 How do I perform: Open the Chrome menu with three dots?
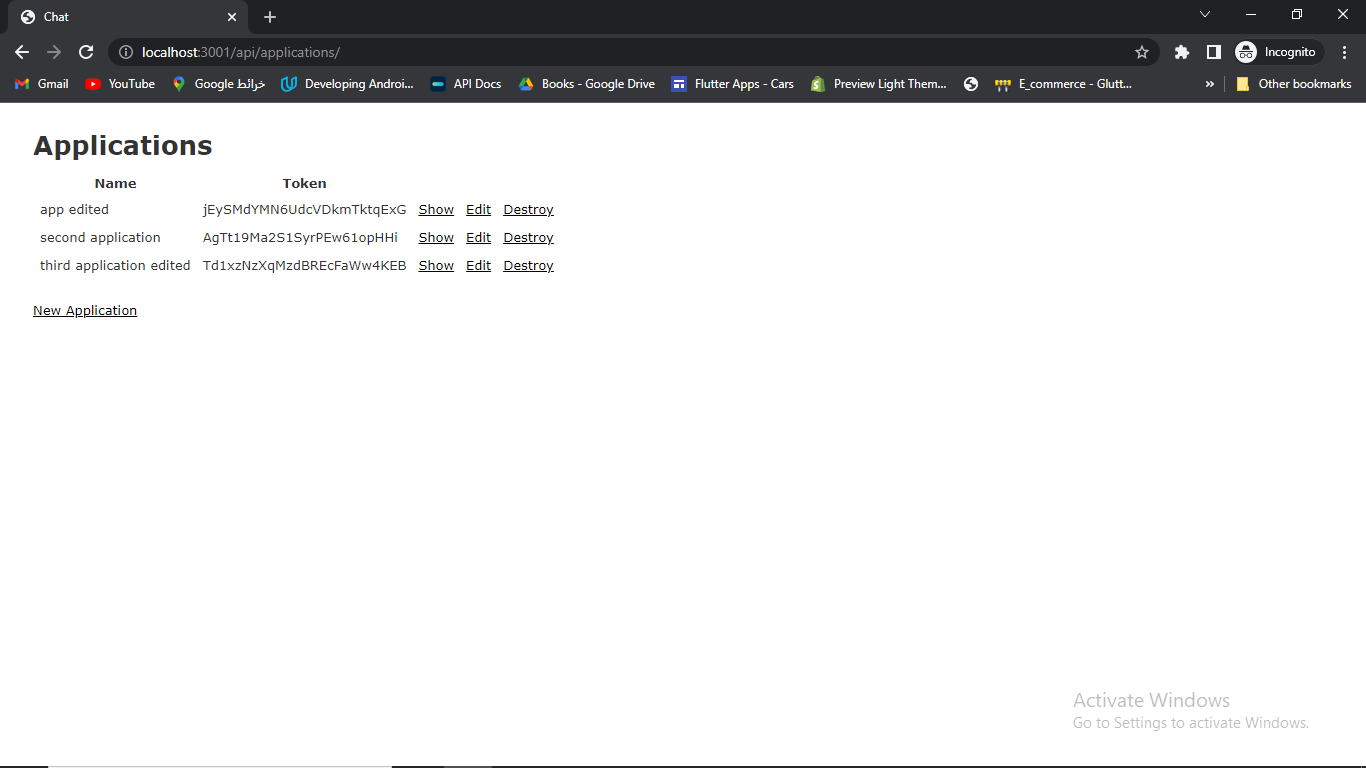(x=1345, y=51)
